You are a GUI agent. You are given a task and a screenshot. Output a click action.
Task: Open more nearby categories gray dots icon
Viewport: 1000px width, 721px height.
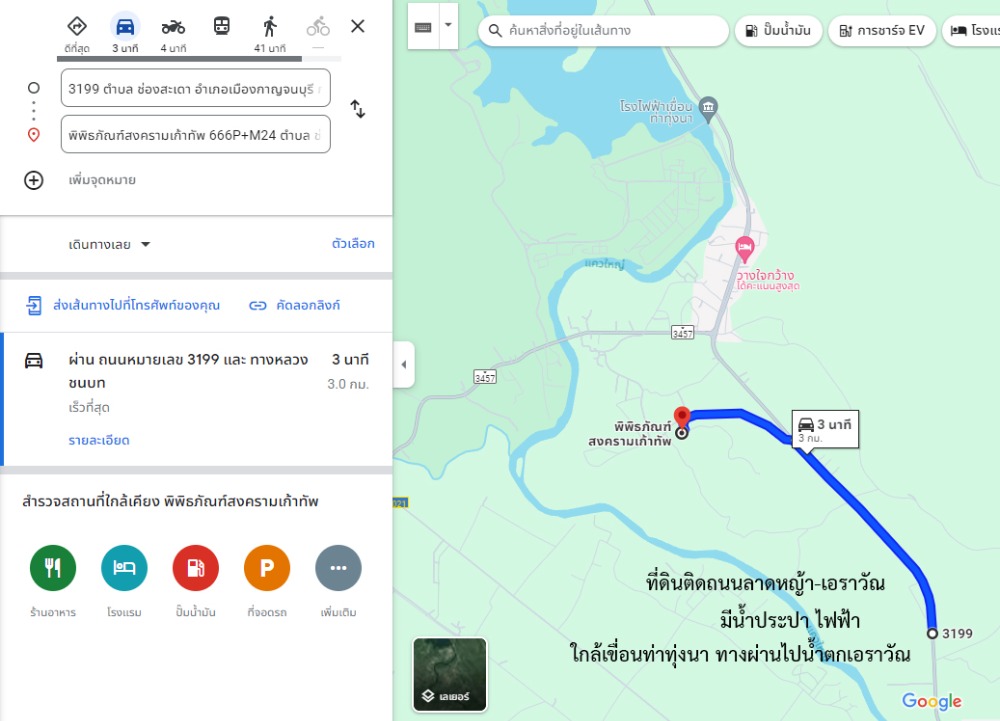(338, 567)
